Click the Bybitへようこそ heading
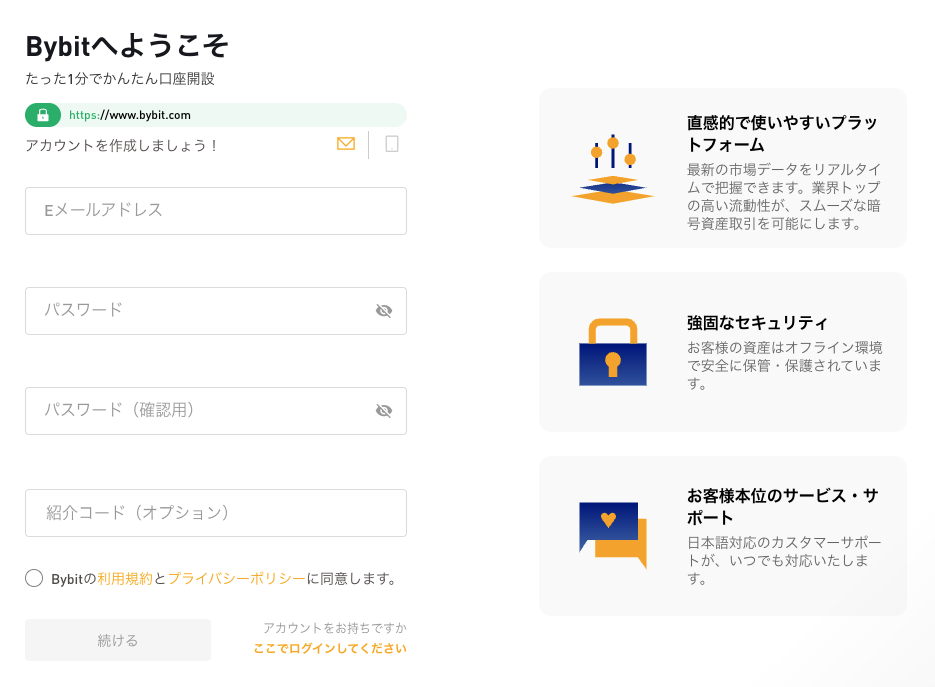This screenshot has height=687, width=935. click(126, 46)
